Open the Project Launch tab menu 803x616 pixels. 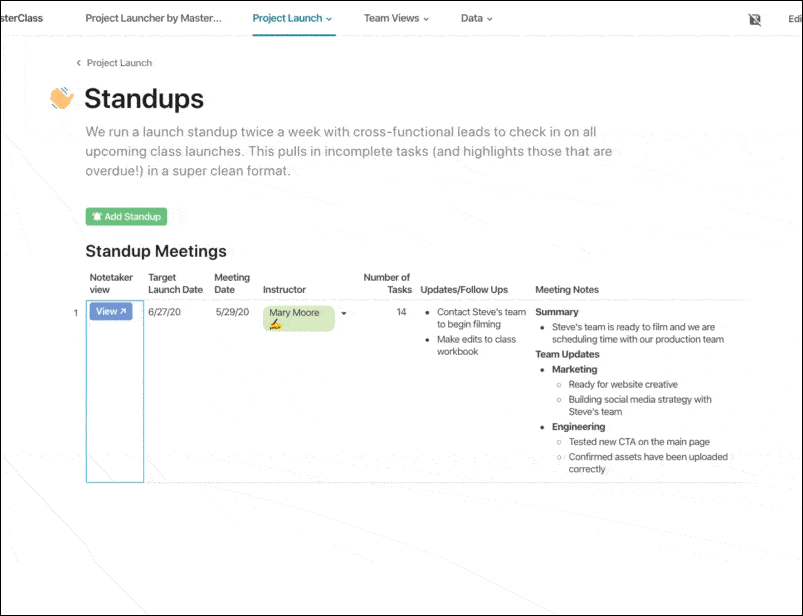click(292, 18)
